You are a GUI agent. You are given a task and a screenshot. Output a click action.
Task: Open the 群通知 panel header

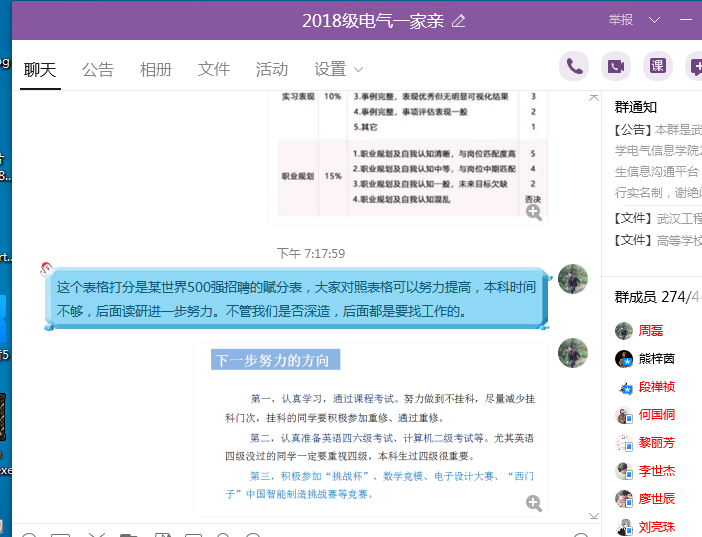[x=636, y=107]
